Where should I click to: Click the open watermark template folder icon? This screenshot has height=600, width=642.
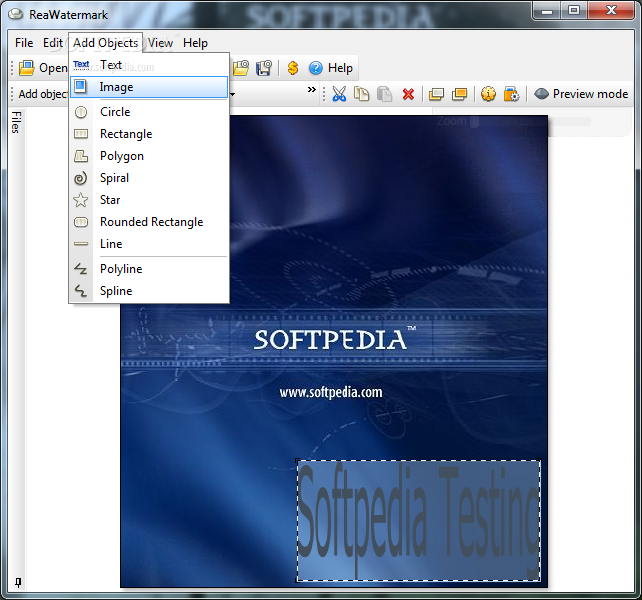pyautogui.click(x=241, y=68)
